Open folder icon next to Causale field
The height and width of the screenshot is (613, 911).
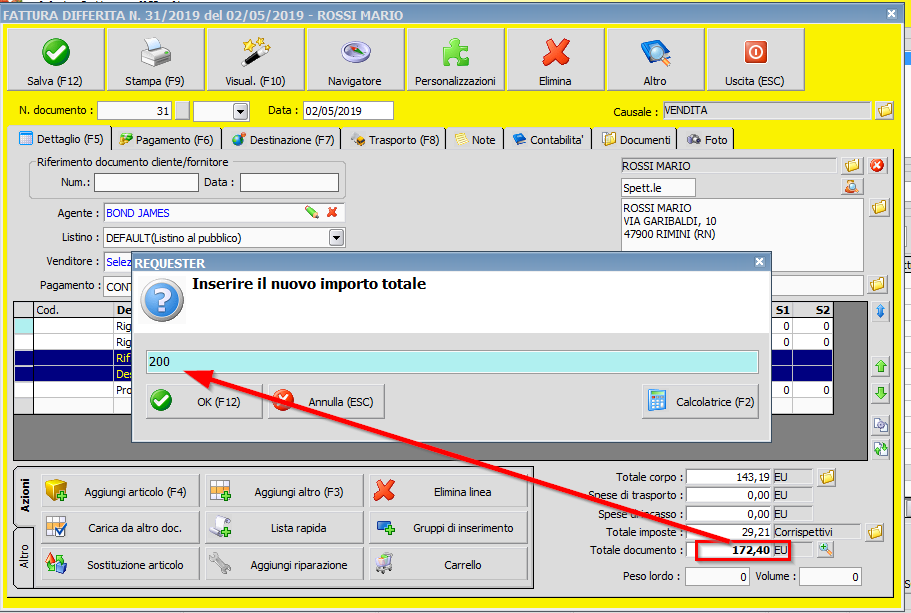point(884,110)
